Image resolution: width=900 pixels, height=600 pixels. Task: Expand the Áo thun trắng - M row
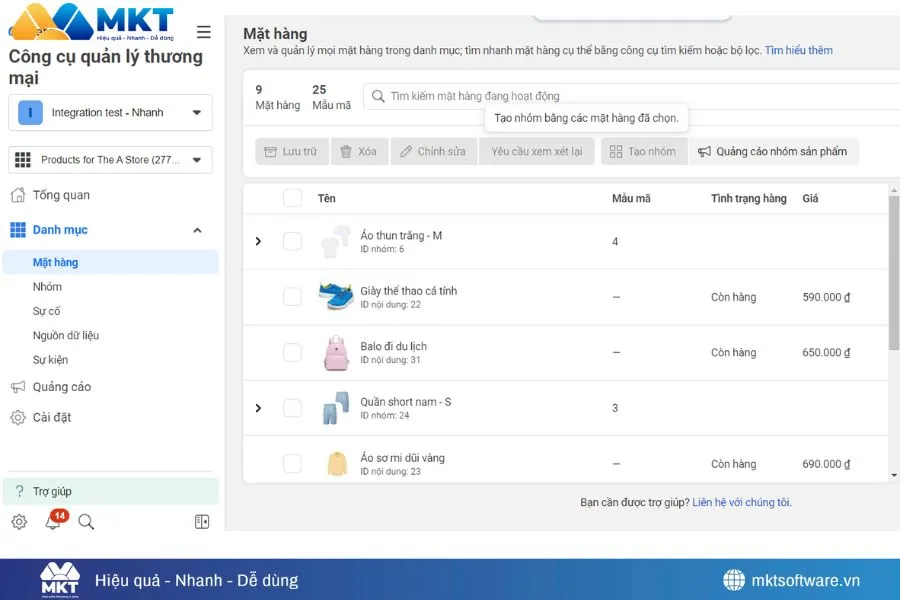[258, 241]
